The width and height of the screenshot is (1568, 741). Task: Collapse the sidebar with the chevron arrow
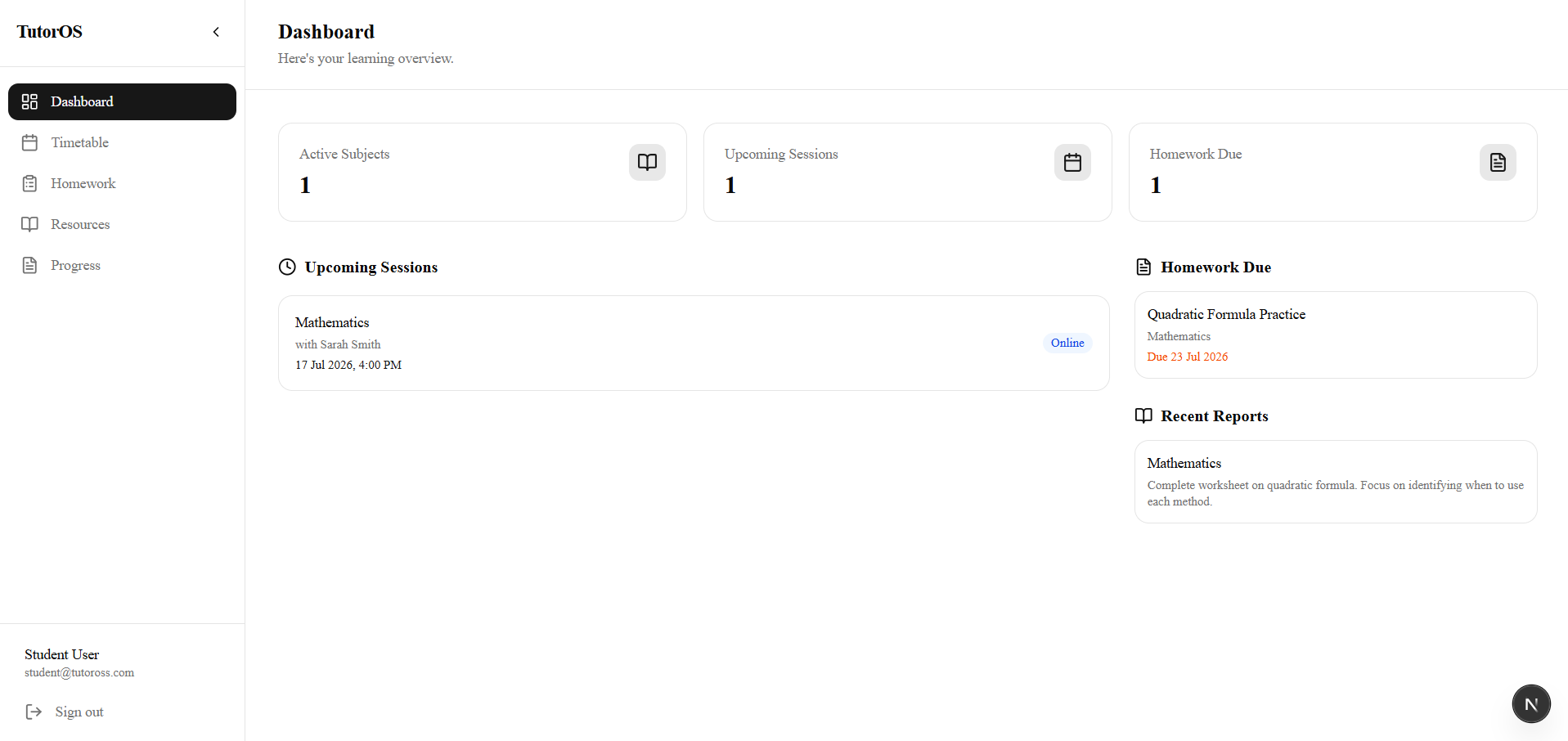pos(216,32)
